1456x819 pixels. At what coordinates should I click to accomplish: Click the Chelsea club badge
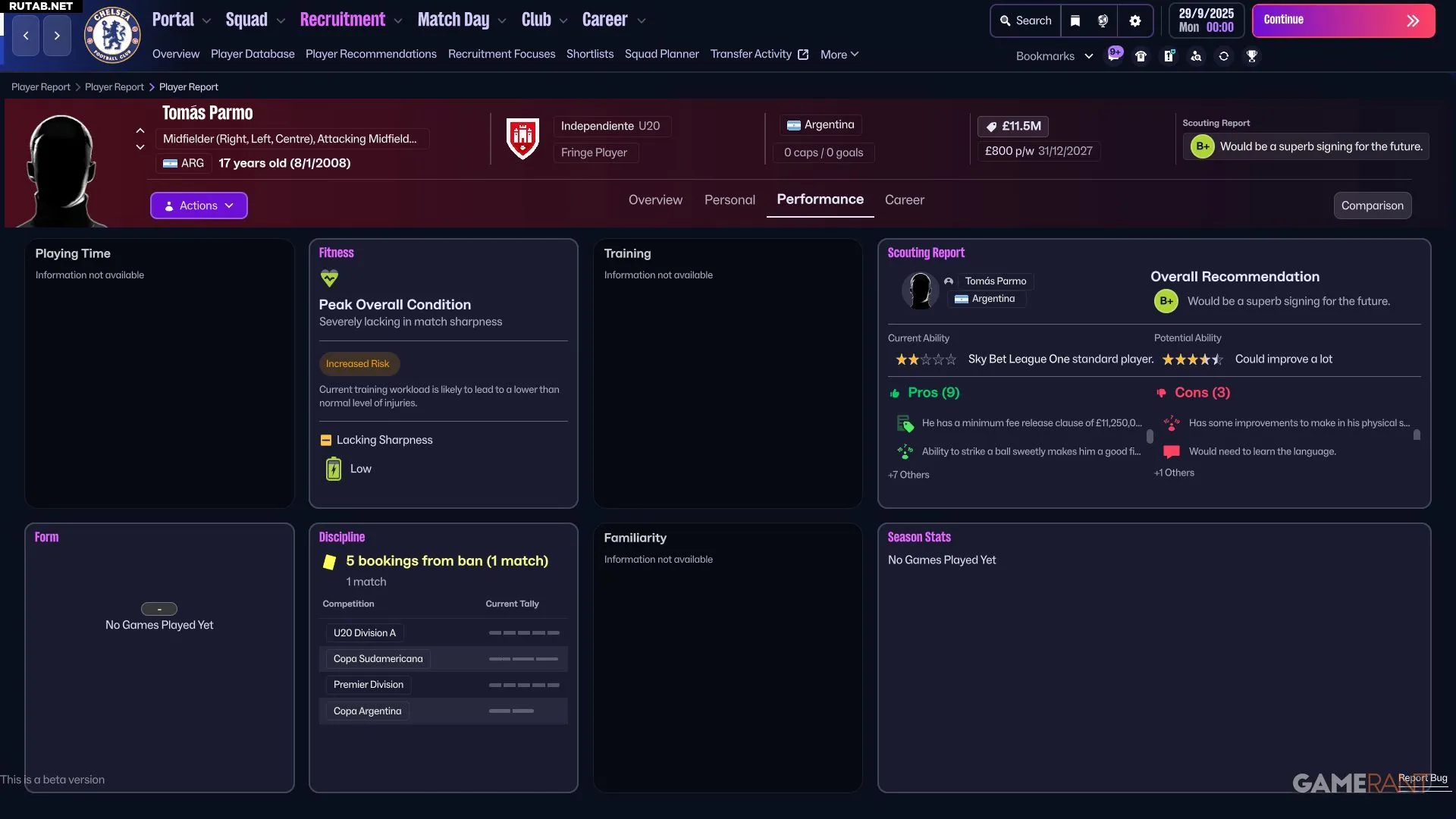(x=112, y=35)
